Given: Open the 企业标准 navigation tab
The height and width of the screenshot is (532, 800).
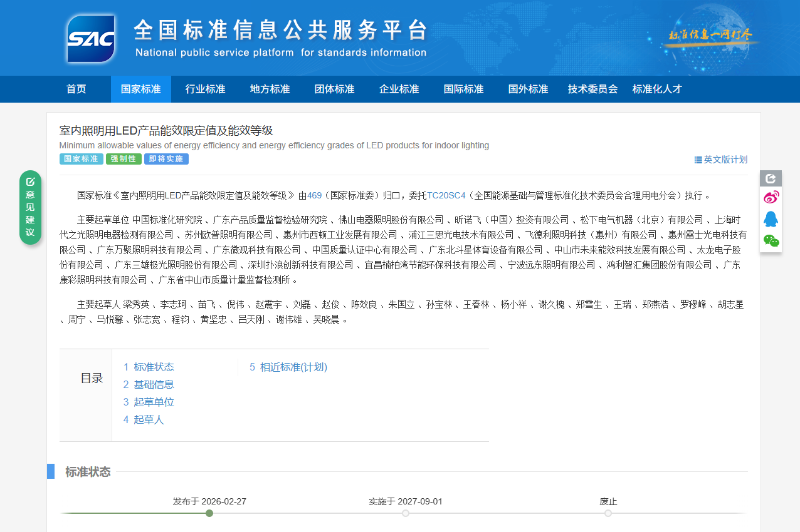Looking at the screenshot, I should pos(399,89).
